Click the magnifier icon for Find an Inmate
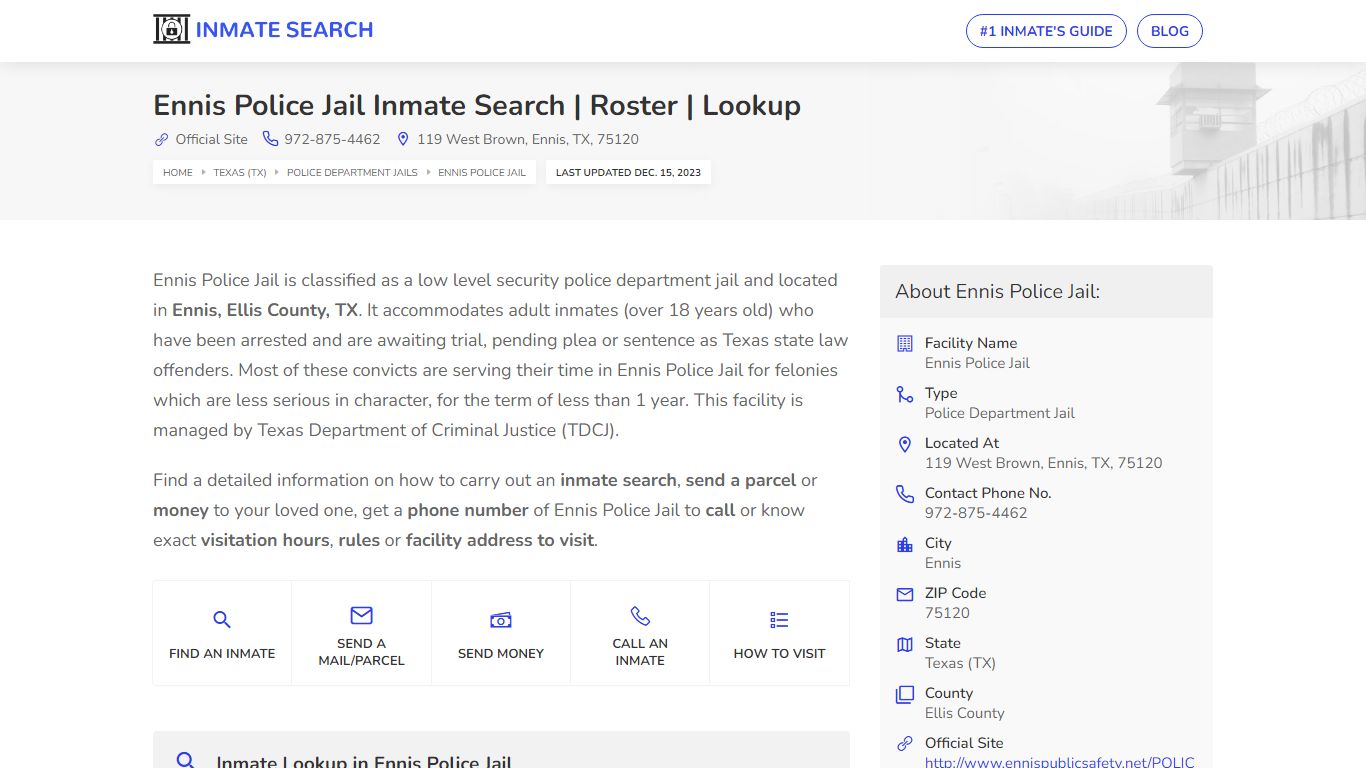Viewport: 1366px width, 768px height. [x=222, y=620]
